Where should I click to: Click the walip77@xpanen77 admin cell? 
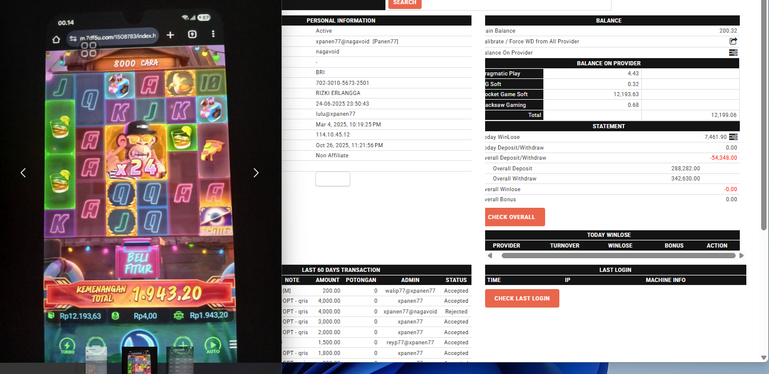410,291
